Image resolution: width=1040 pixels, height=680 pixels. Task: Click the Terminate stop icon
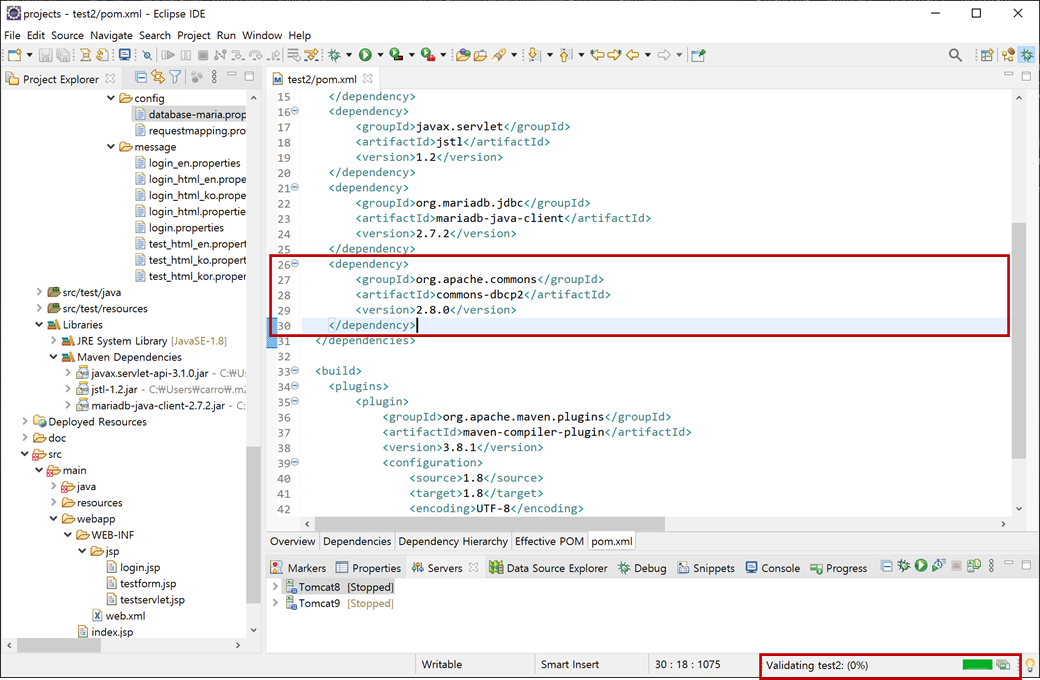tap(204, 55)
